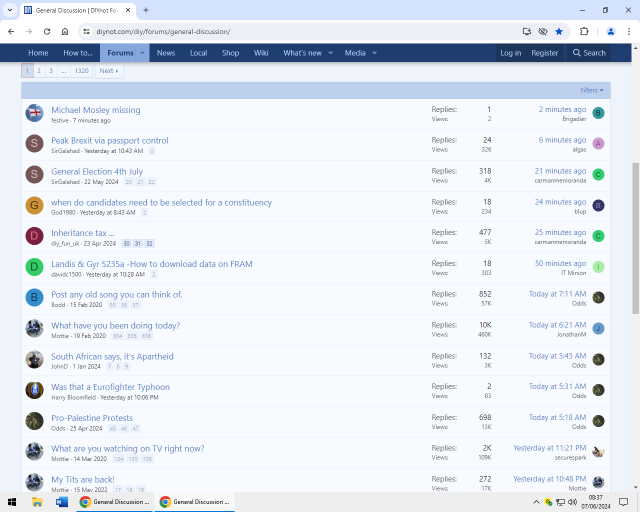Click festive's avatar on Michael Mosley thread
640x512 pixels.
click(34, 113)
